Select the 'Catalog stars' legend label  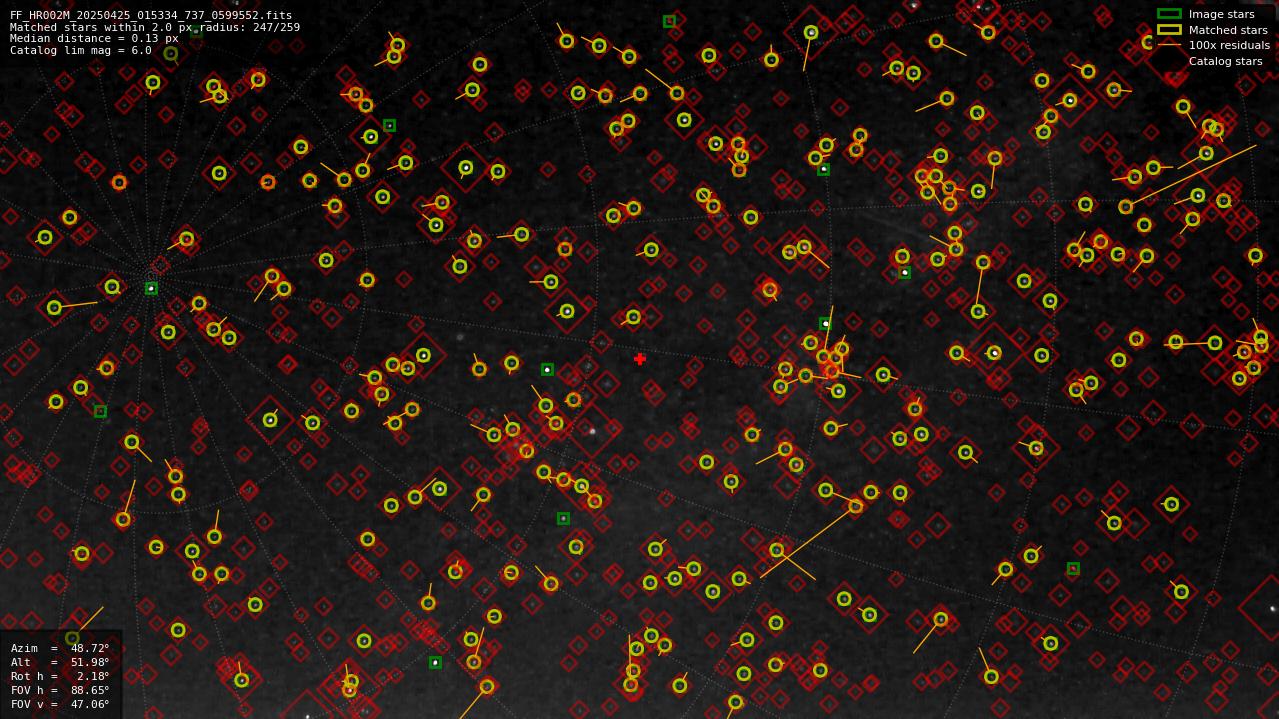(1225, 61)
